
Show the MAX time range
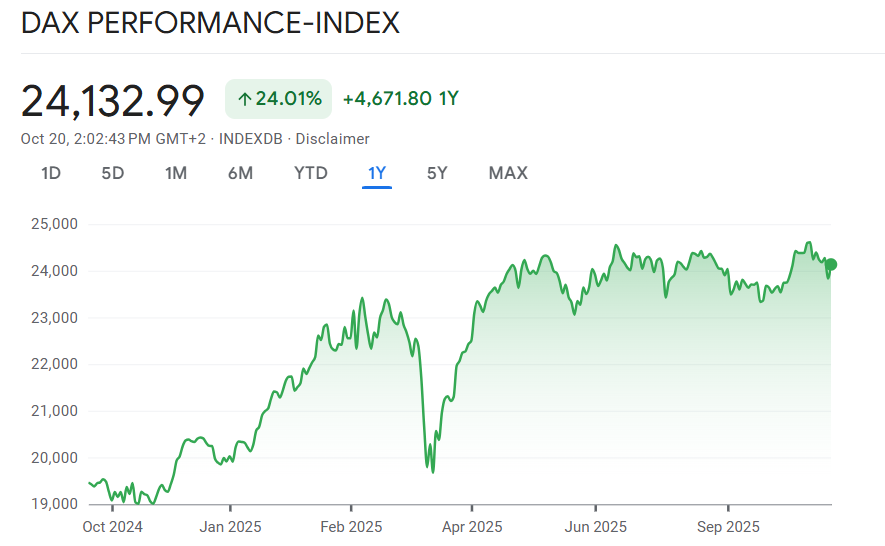[x=508, y=173]
